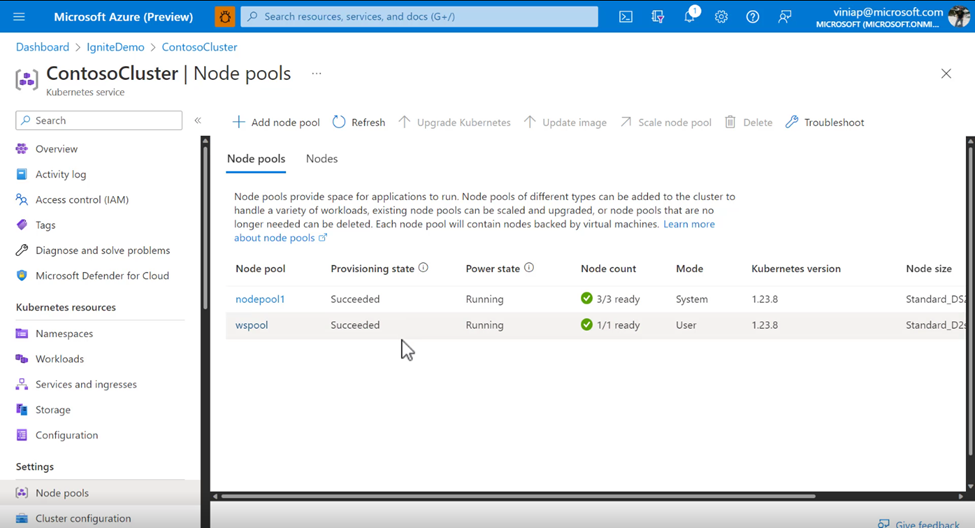Open Configuration in sidebar
975x528 pixels.
66,435
